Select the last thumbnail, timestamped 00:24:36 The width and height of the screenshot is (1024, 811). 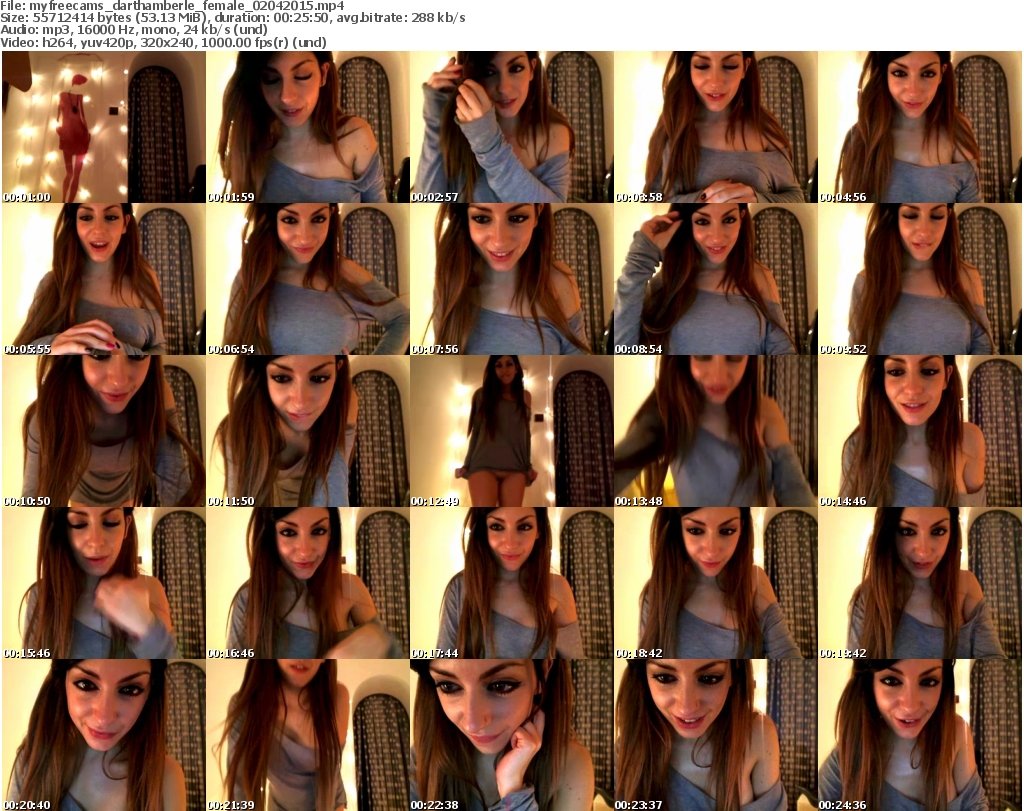pyautogui.click(x=920, y=735)
